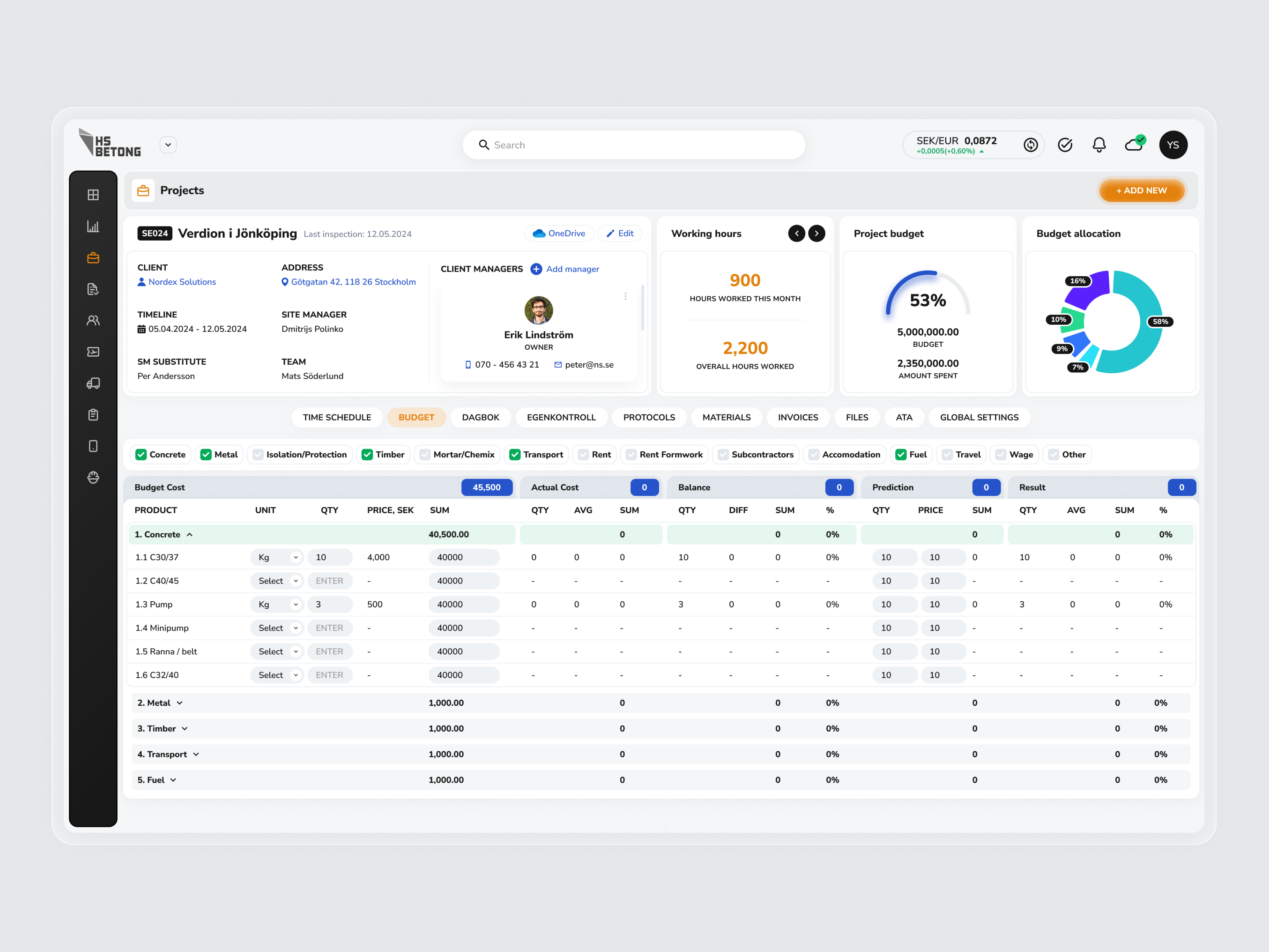Open the bar chart statistics sidebar icon
Image resolution: width=1269 pixels, height=952 pixels.
(x=93, y=226)
